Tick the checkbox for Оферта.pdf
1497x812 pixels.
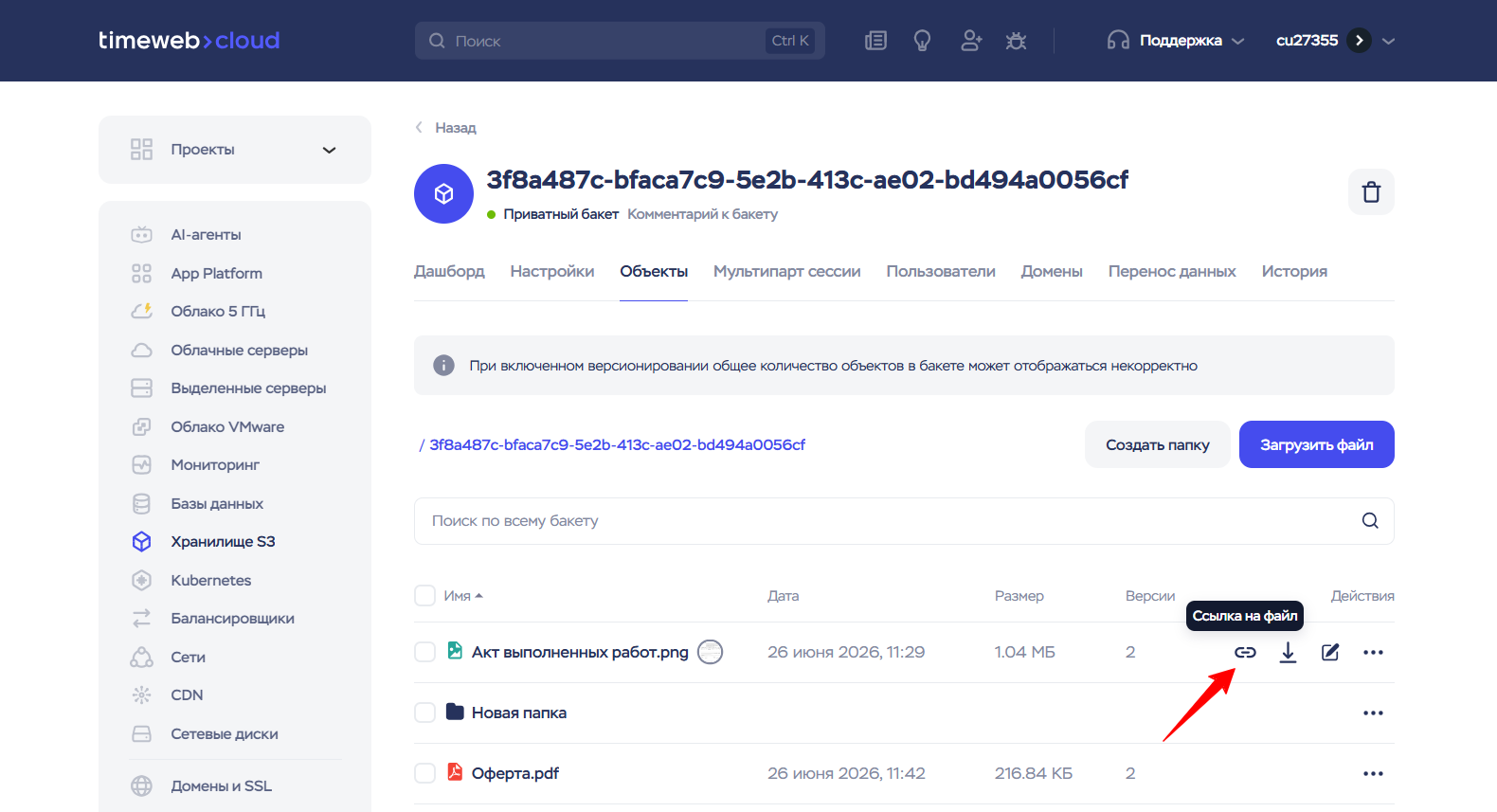click(425, 773)
